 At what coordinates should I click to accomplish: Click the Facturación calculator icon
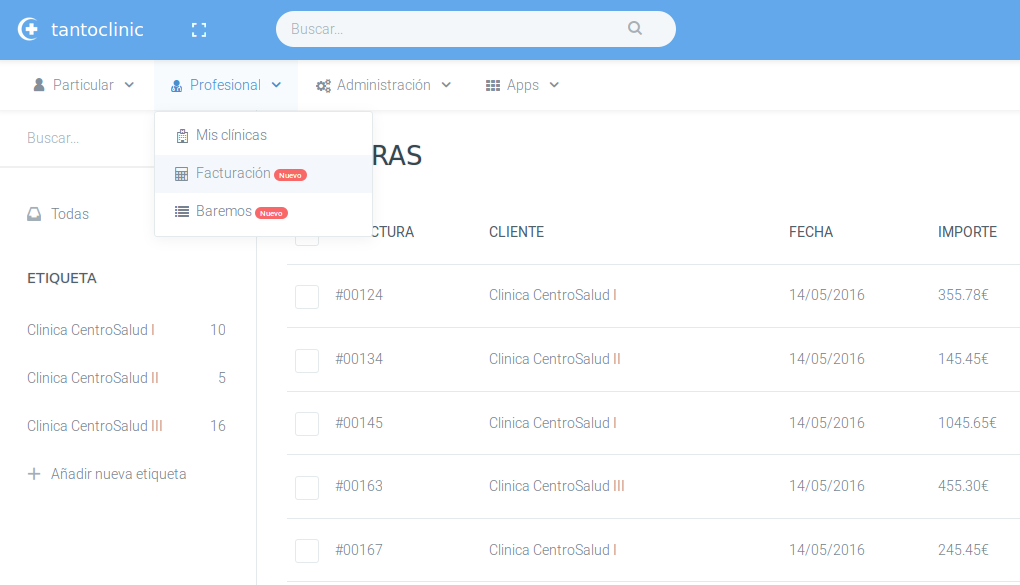pos(181,174)
